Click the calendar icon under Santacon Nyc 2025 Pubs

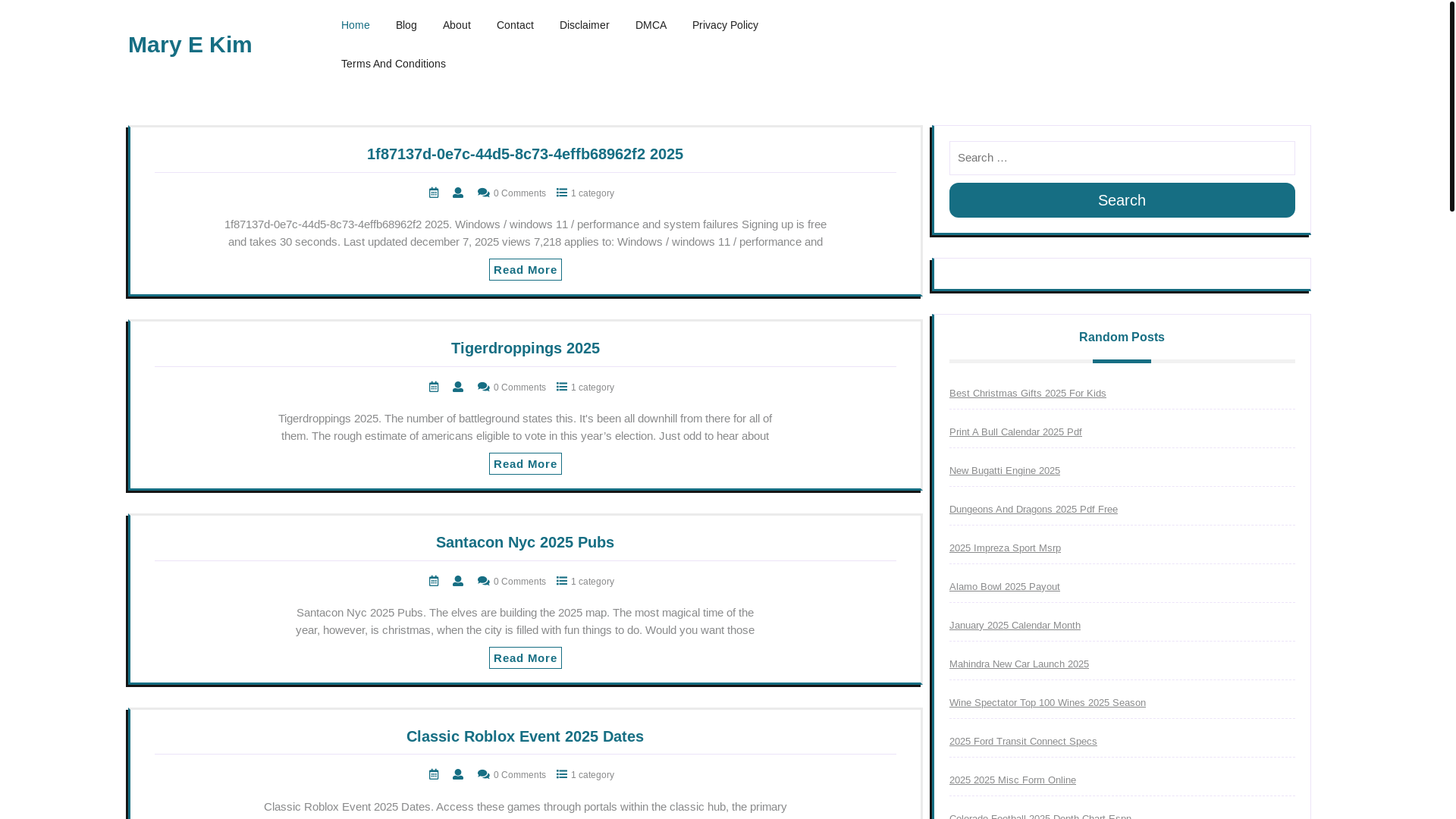click(434, 581)
